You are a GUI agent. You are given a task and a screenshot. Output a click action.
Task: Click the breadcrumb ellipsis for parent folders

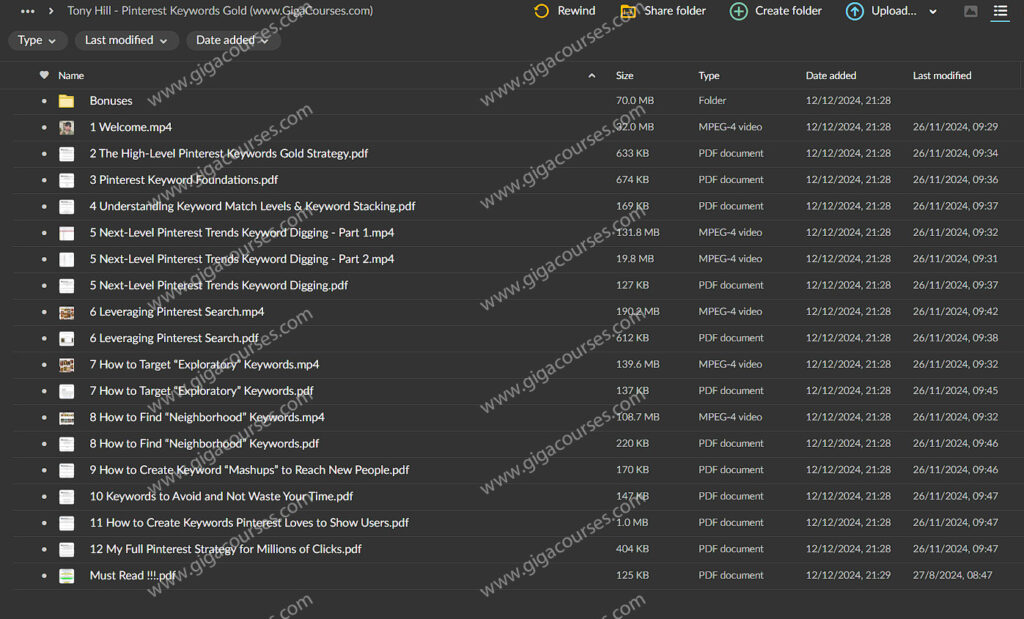27,11
